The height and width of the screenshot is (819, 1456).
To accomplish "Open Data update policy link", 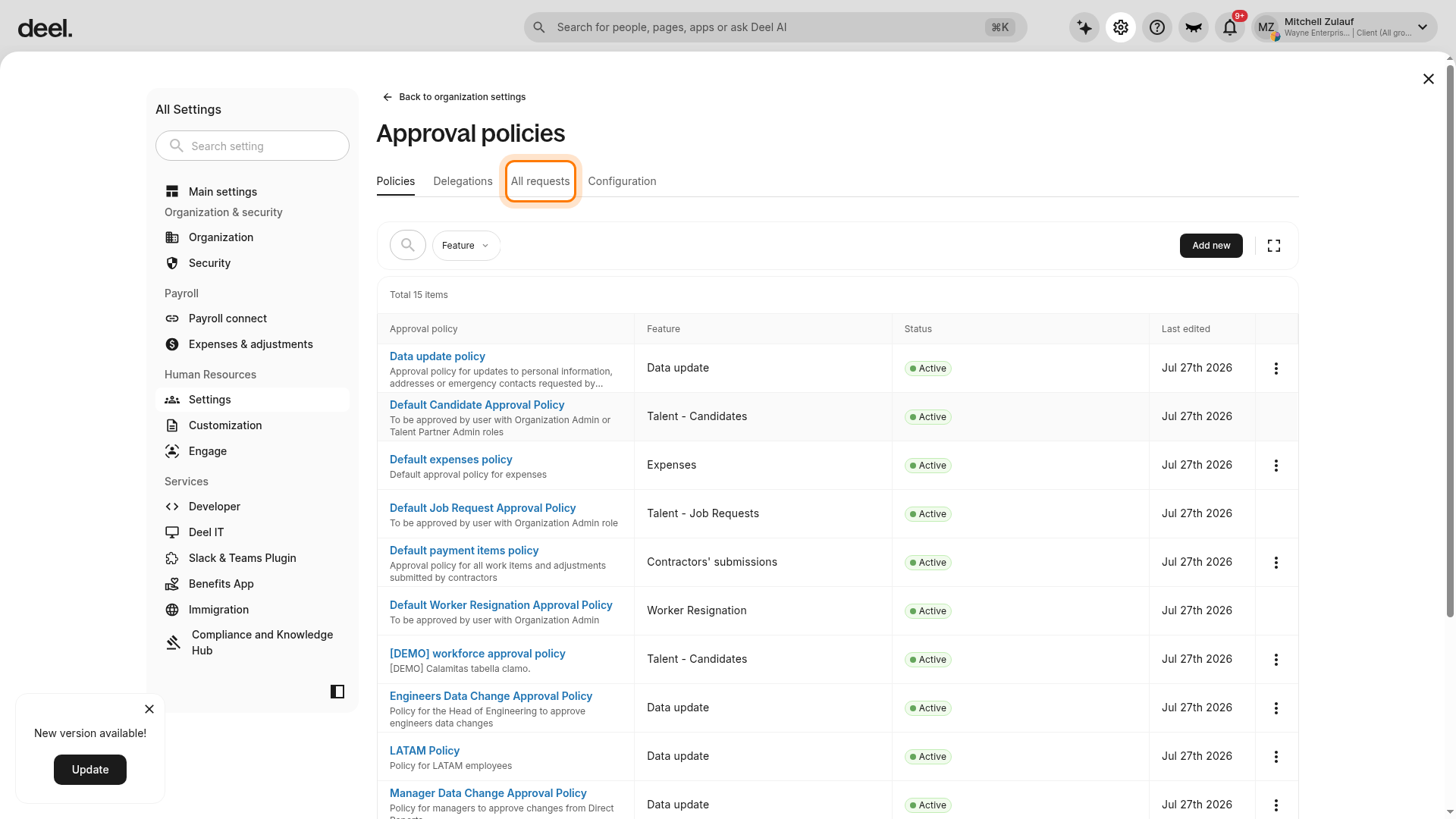I will 438,356.
